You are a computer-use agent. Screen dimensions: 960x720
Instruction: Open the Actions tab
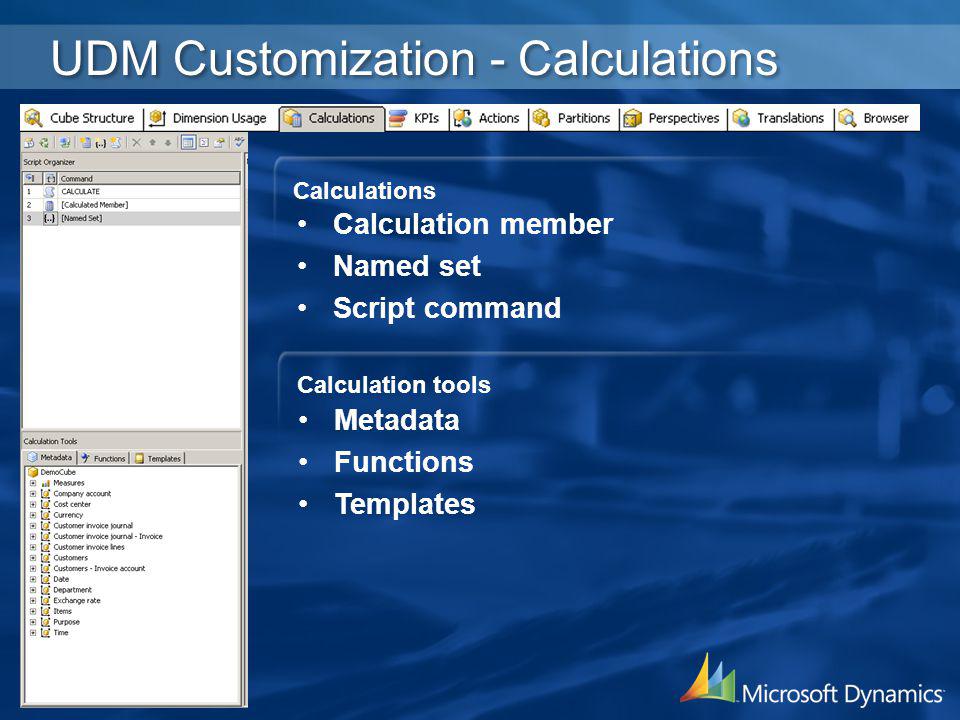pos(487,118)
